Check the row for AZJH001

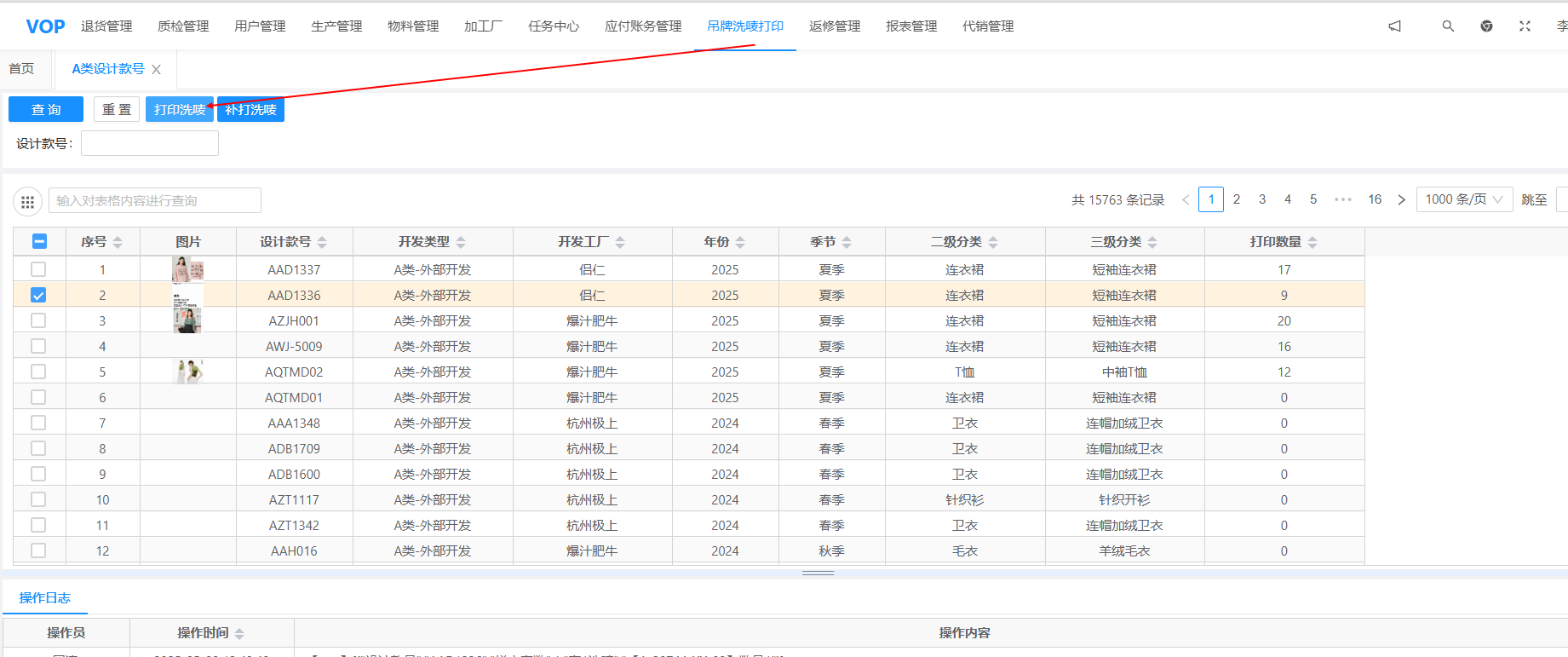(38, 321)
